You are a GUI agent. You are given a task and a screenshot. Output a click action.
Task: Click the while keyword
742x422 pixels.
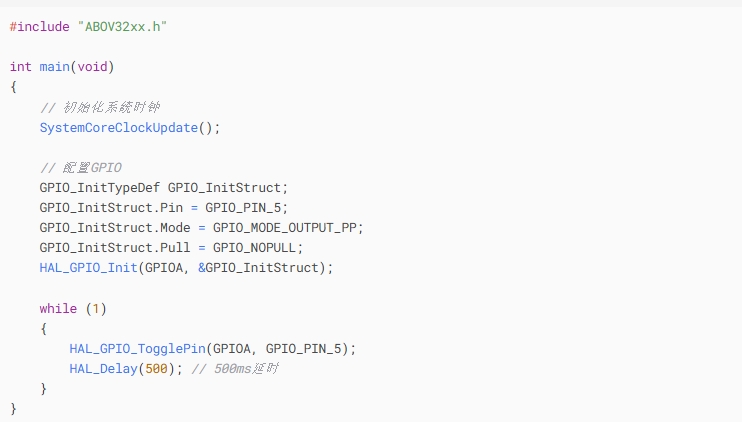[58, 308]
